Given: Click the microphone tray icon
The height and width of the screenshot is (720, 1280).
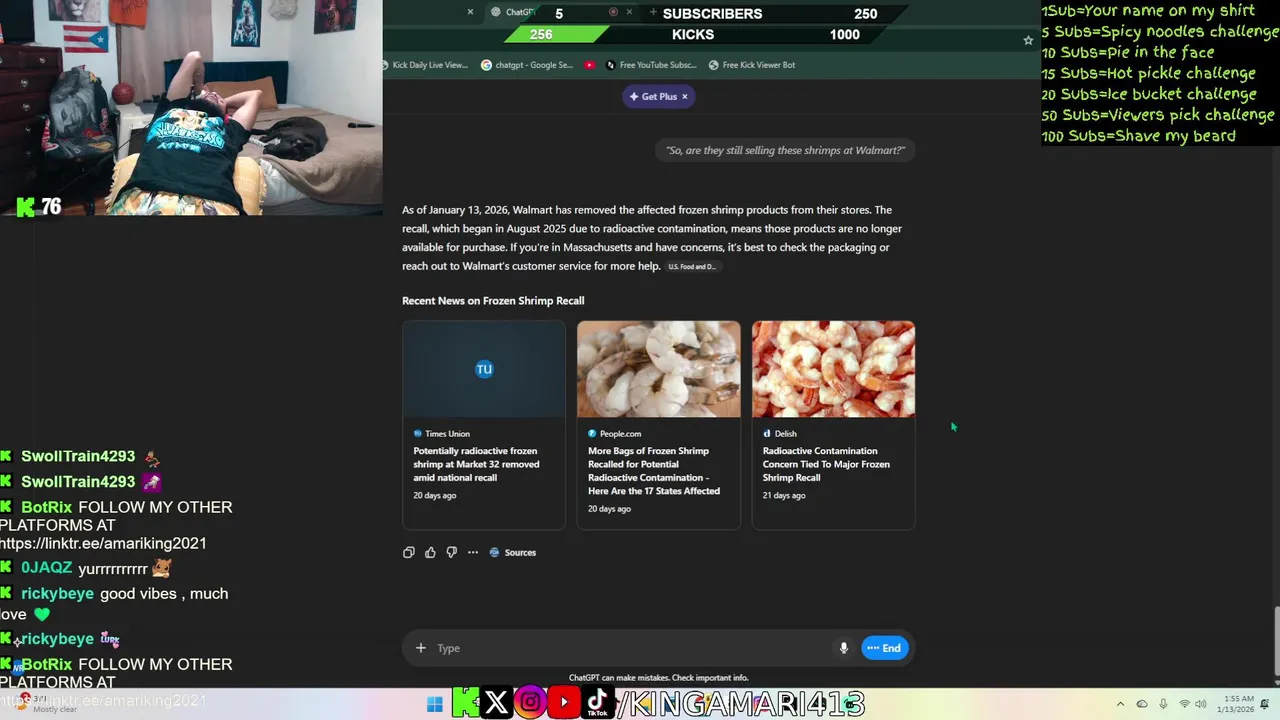Looking at the screenshot, I should (x=1163, y=704).
